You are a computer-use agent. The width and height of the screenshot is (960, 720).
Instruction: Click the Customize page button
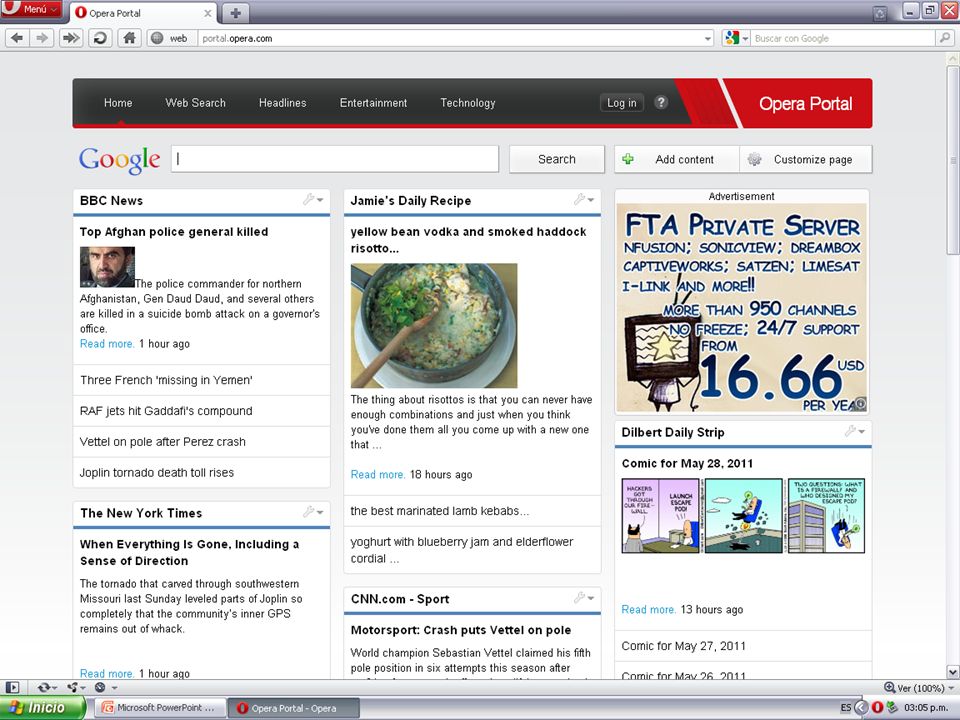point(805,159)
